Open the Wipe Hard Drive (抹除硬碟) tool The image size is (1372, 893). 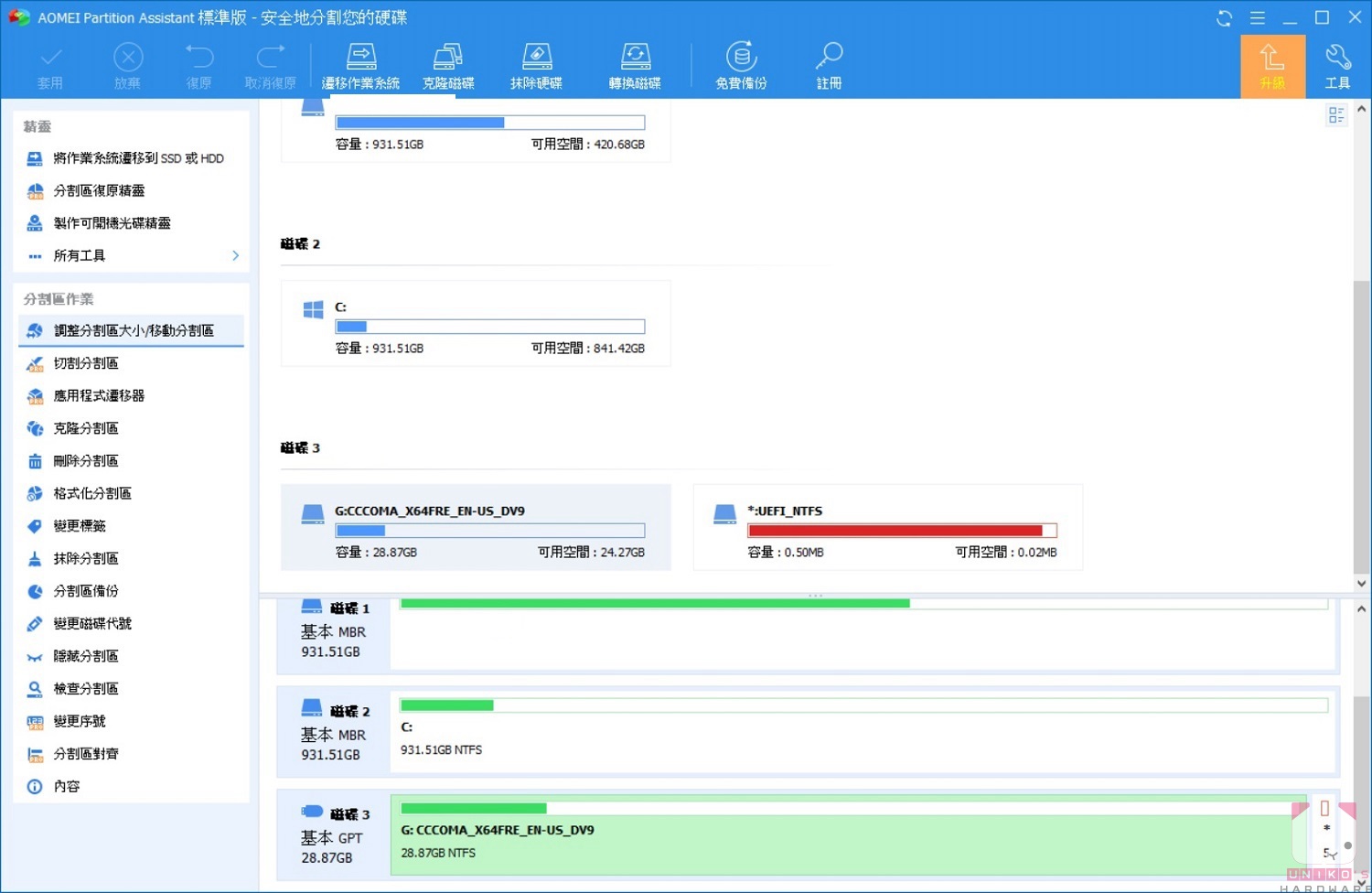[537, 67]
